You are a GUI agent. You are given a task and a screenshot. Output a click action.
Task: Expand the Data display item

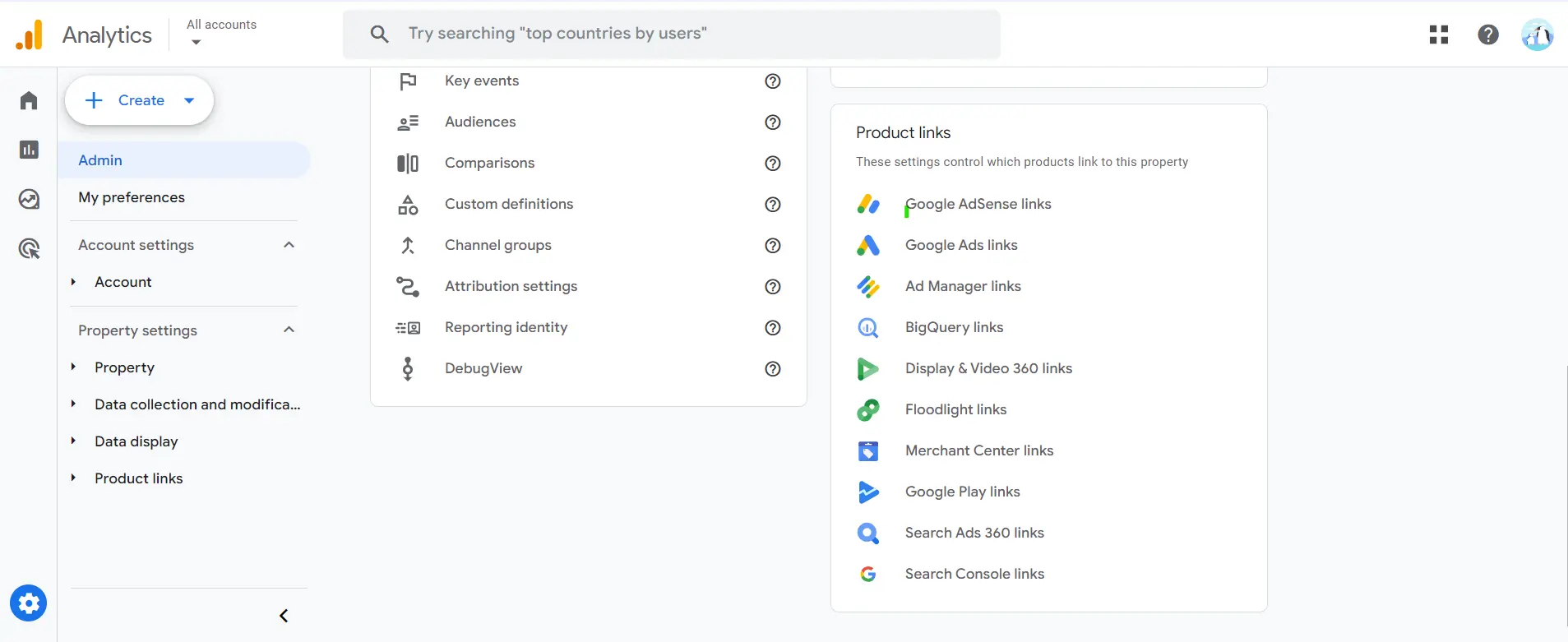(73, 441)
